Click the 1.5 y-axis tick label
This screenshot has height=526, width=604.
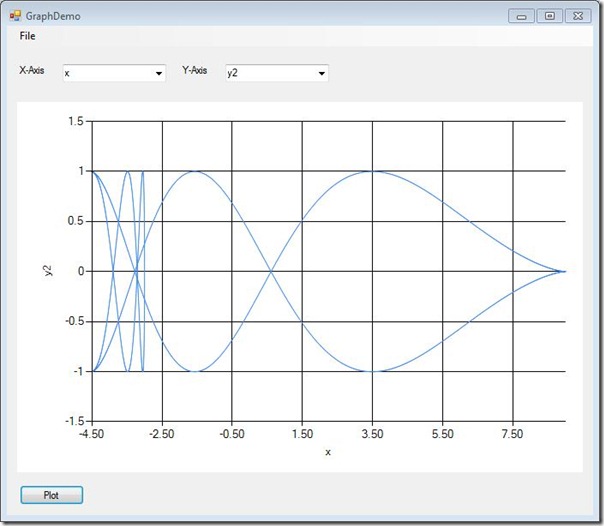coord(76,121)
